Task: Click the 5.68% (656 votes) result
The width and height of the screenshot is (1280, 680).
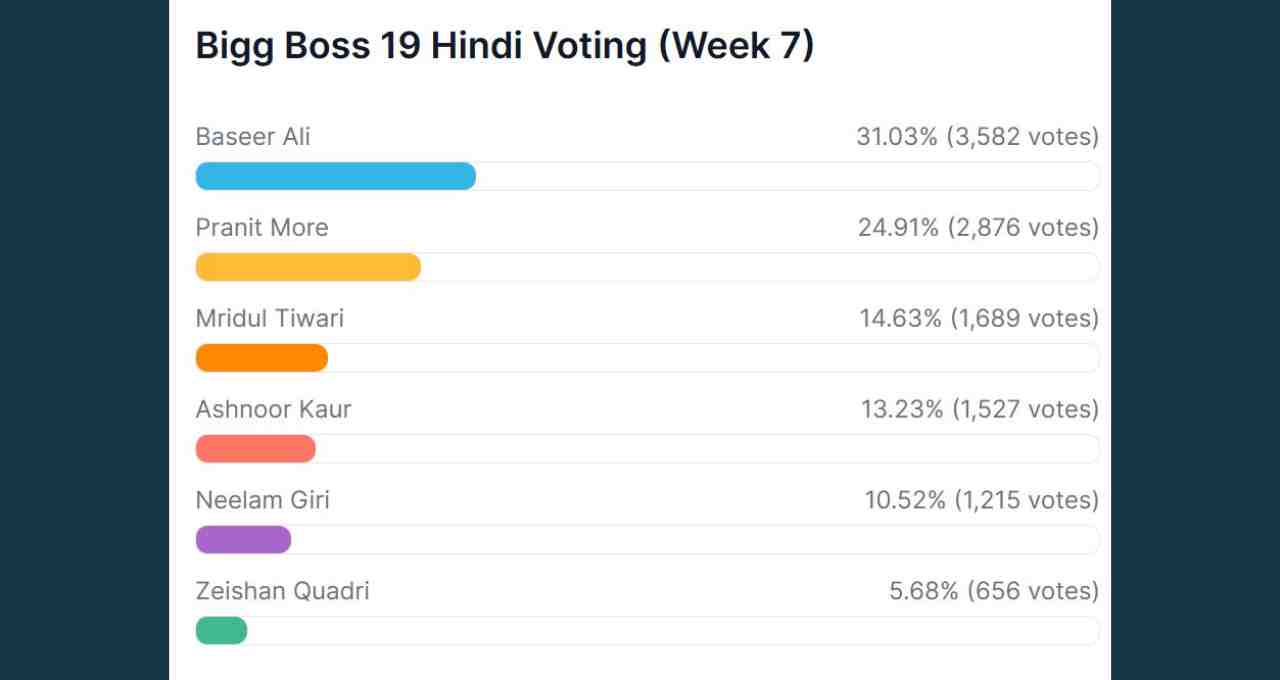Action: click(x=994, y=591)
